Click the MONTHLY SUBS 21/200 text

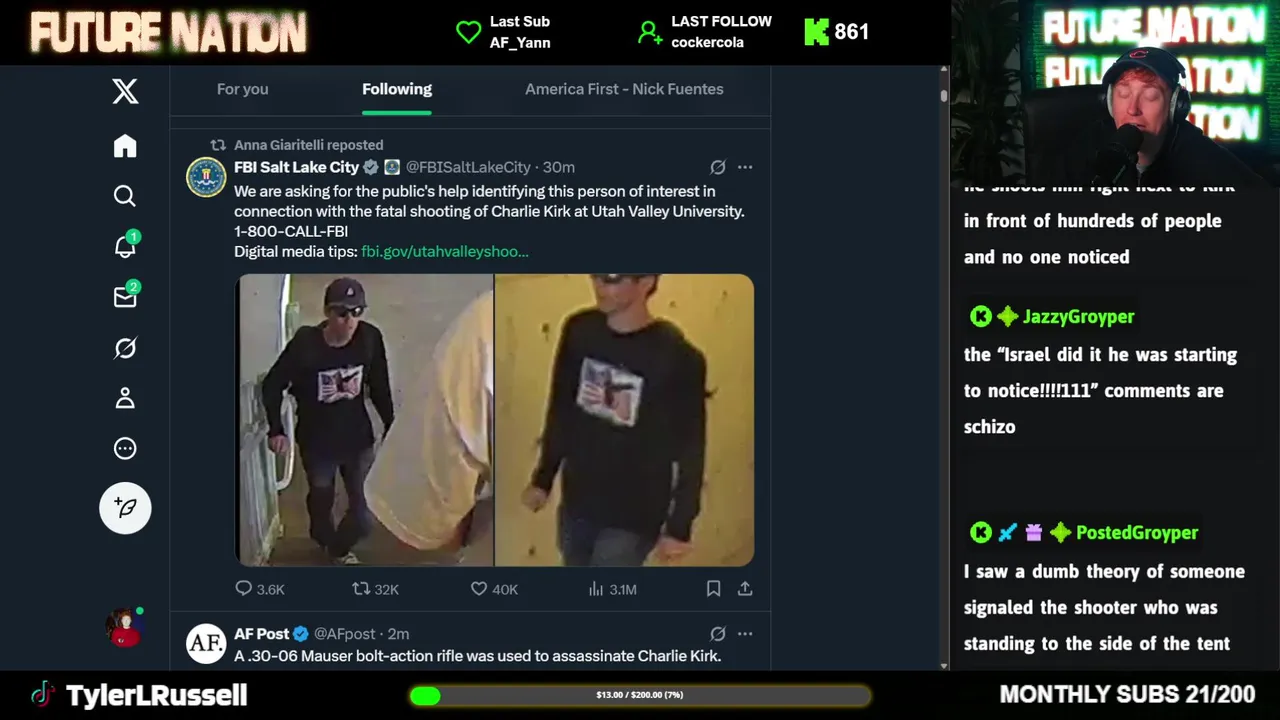tap(1127, 695)
